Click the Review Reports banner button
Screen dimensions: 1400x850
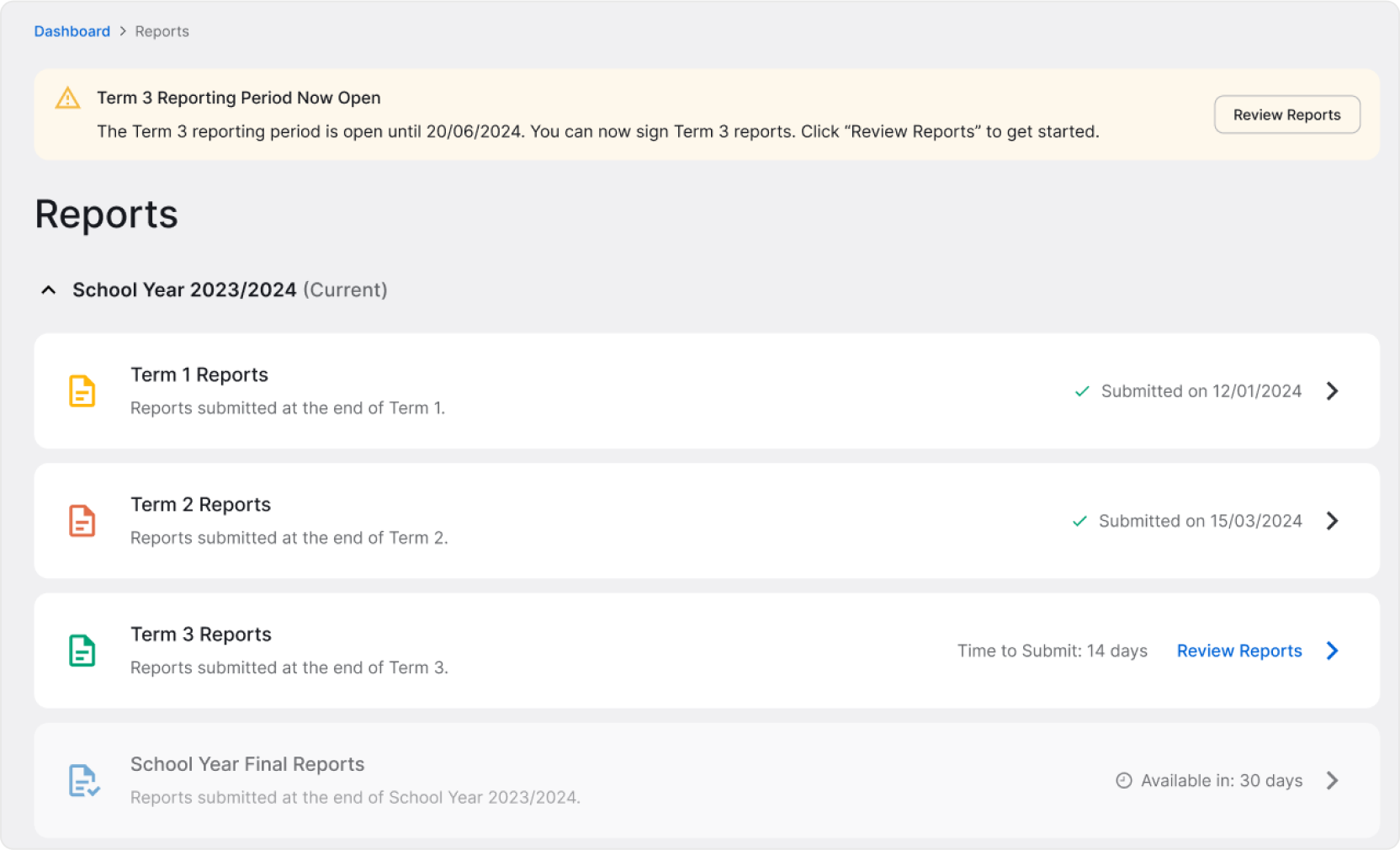point(1286,114)
